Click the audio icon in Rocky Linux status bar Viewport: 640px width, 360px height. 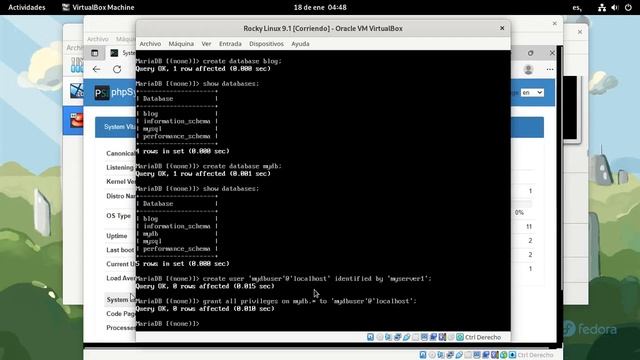388,337
